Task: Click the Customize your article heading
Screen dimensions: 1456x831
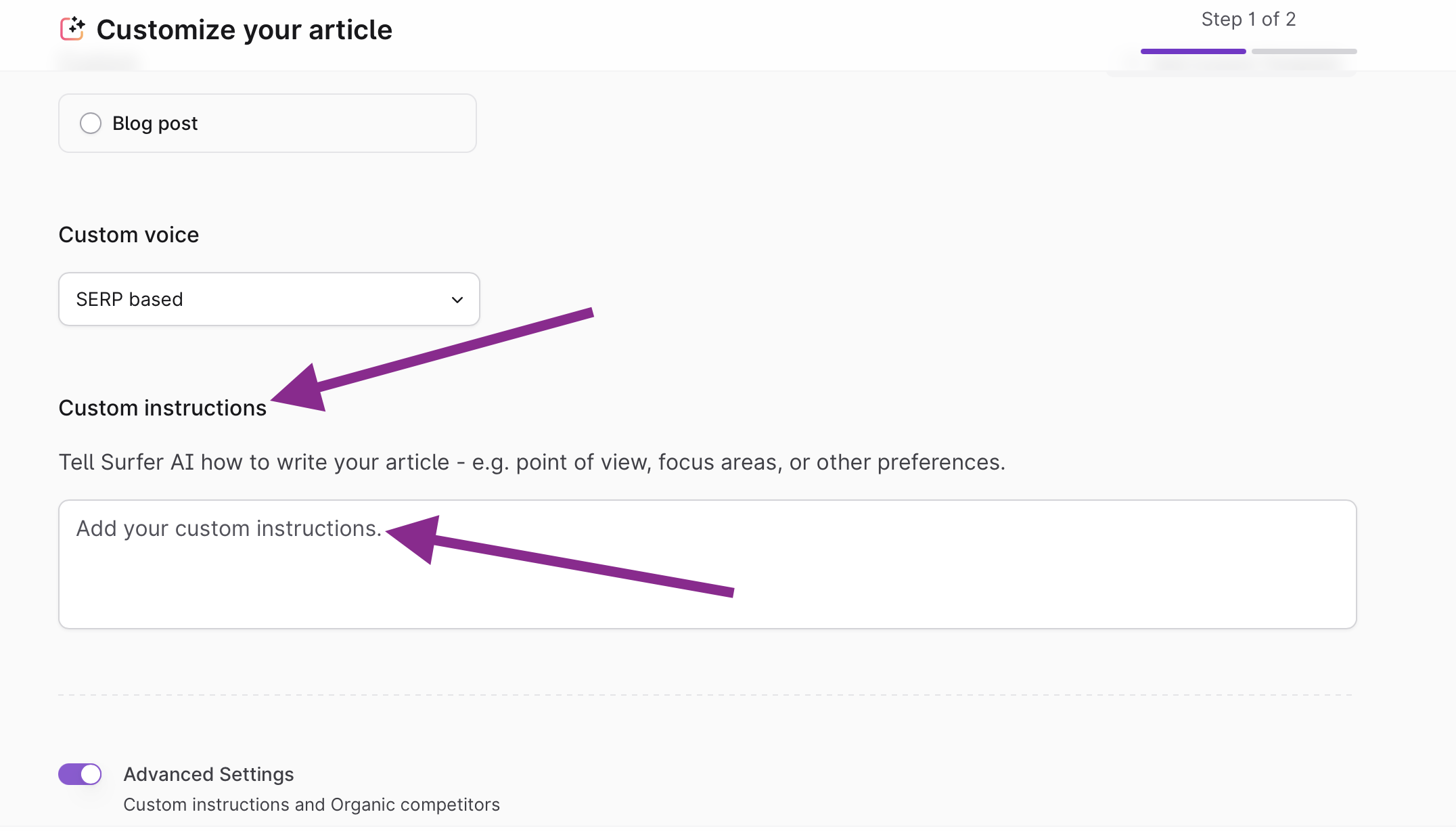Action: [244, 30]
